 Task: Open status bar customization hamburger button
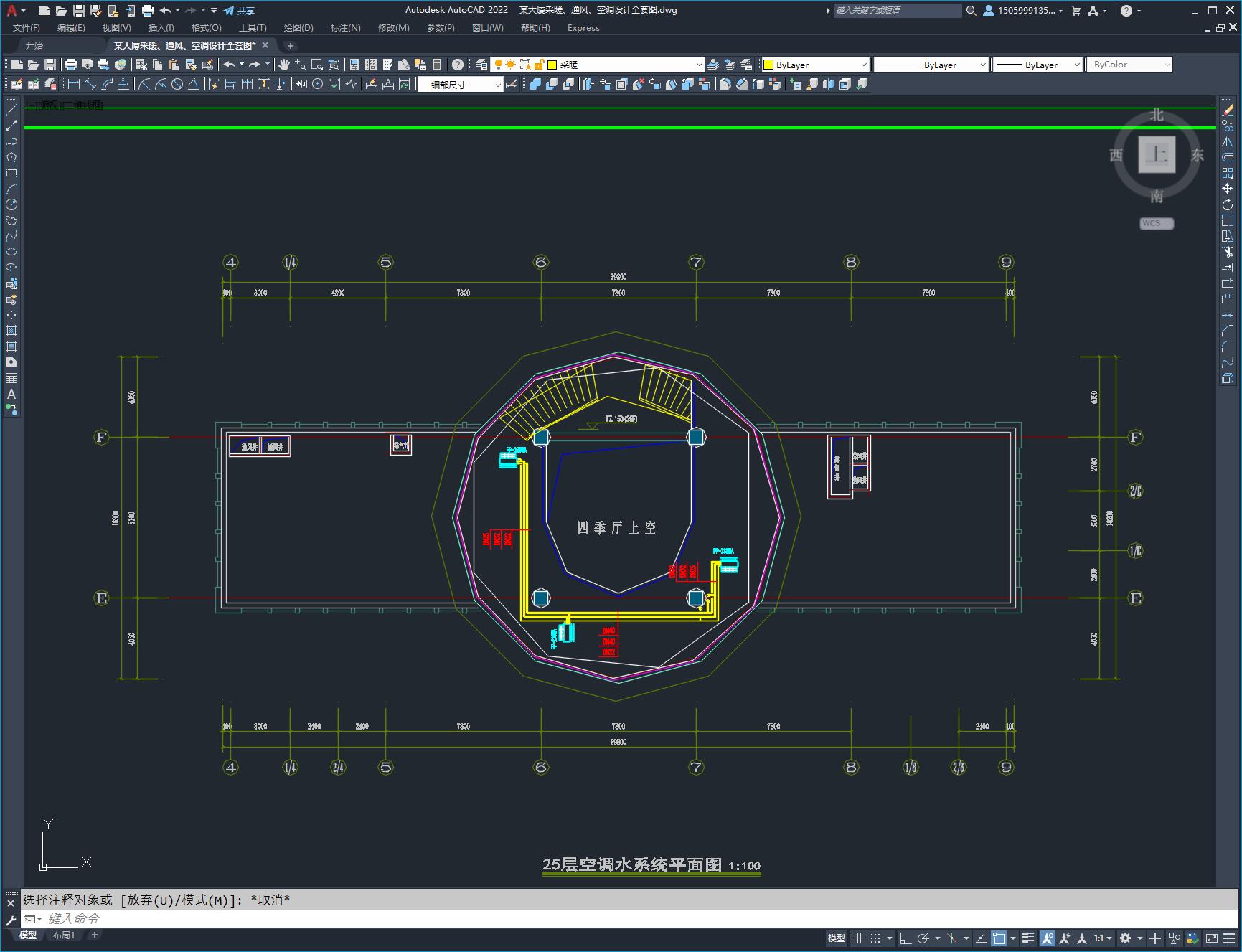[x=1231, y=938]
